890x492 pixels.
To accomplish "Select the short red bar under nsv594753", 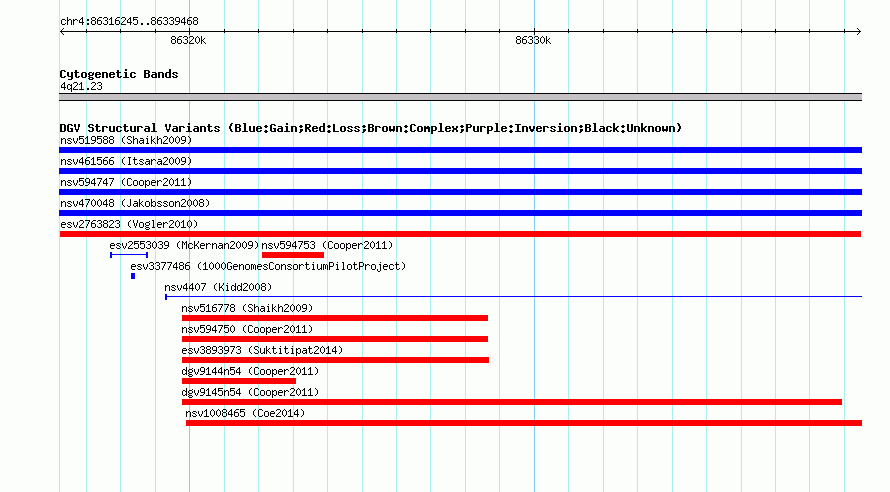I will [293, 255].
